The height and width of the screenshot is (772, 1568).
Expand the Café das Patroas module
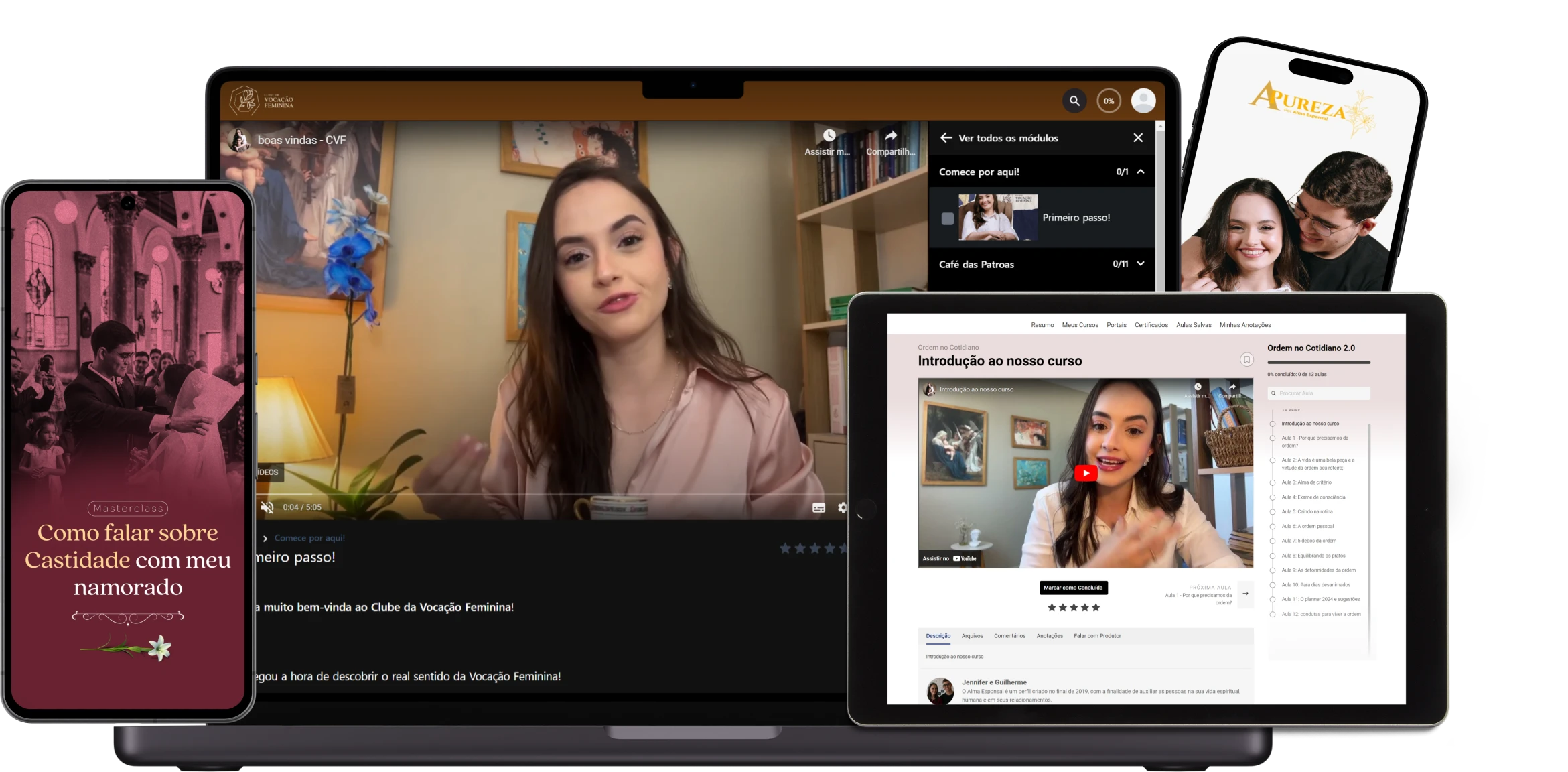point(1141,264)
